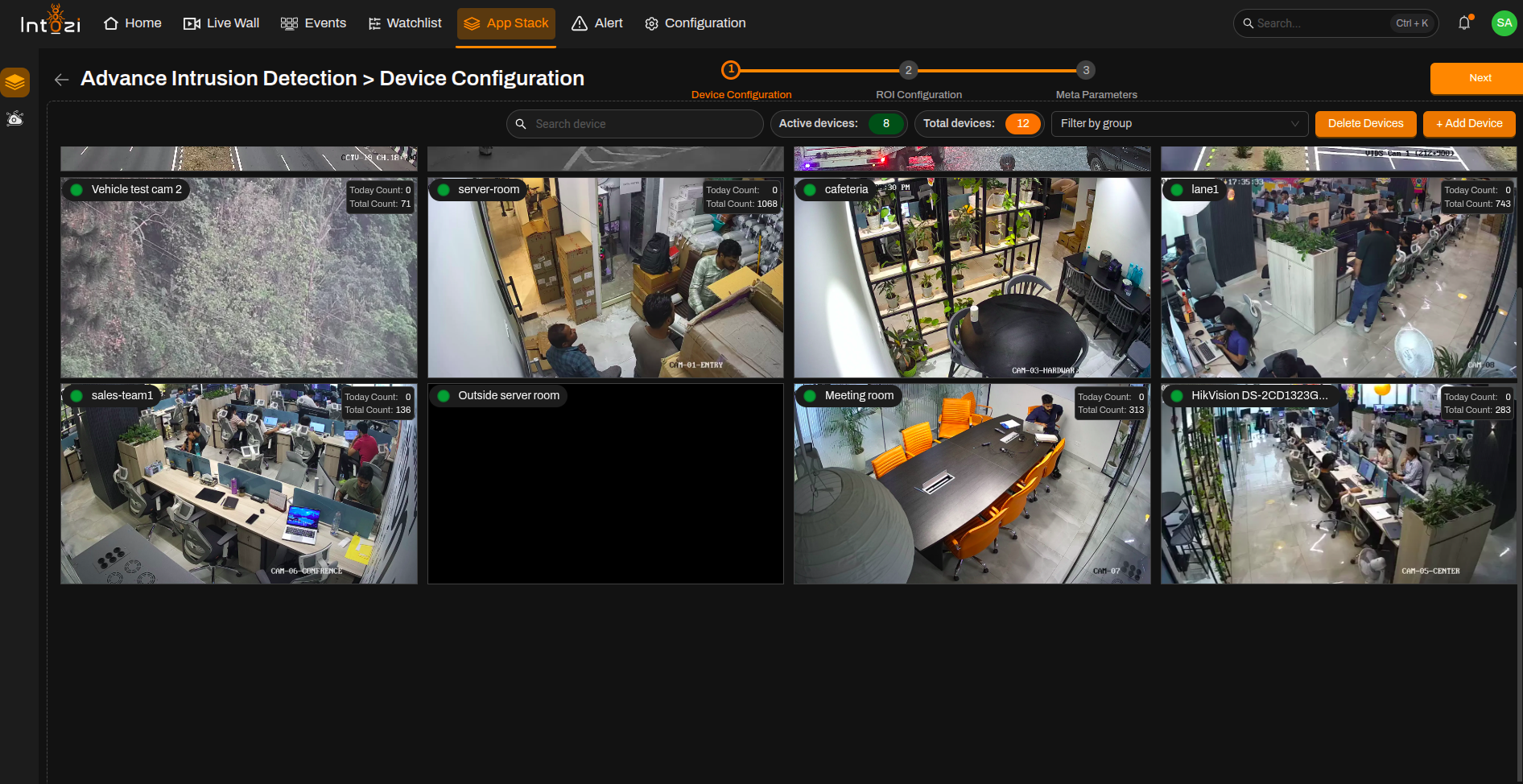
Task: Open the notifications bell icon
Action: point(1464,23)
